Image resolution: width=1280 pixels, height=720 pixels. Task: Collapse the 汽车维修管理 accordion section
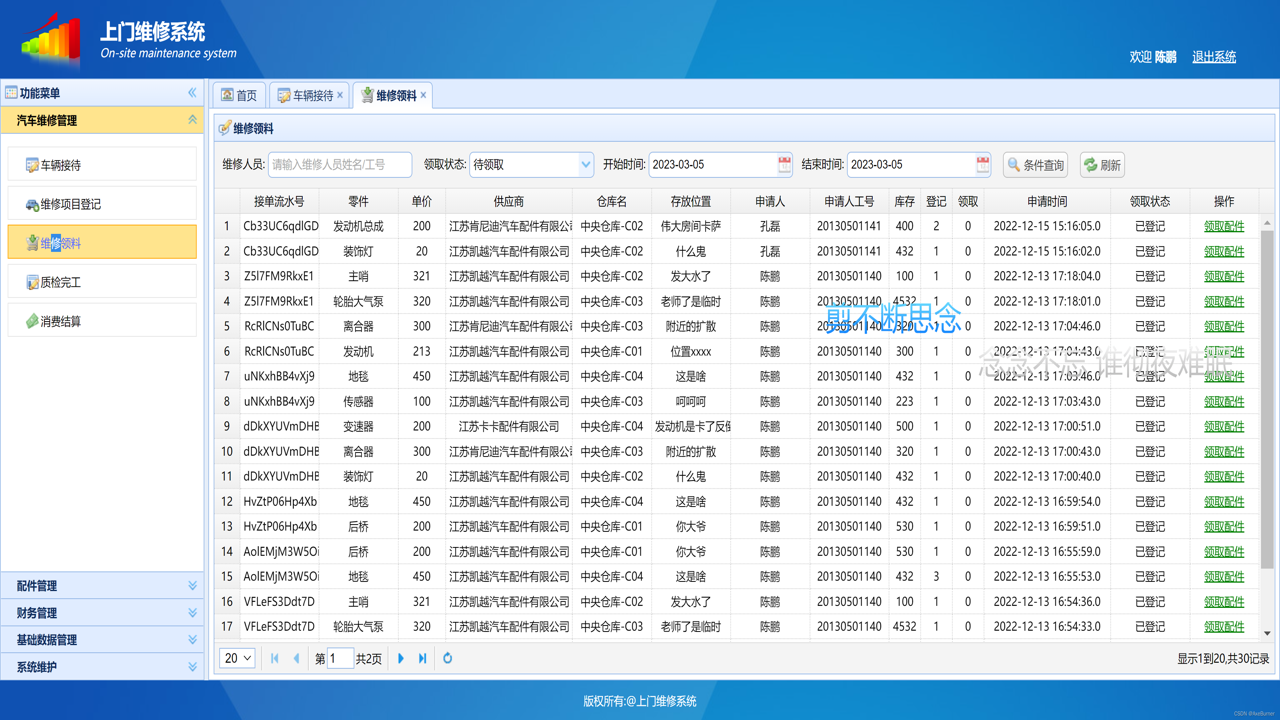tap(192, 120)
